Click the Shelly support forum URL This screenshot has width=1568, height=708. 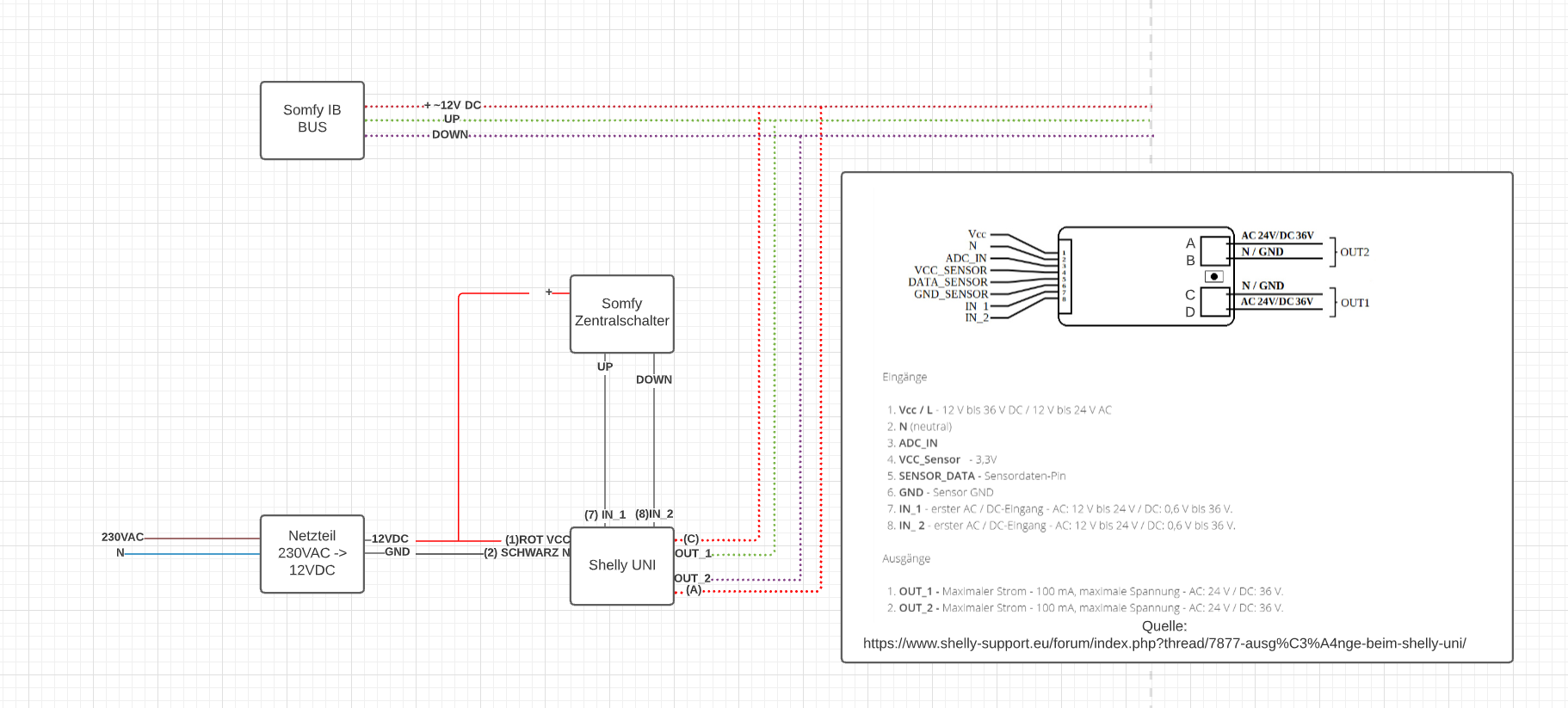coord(1164,643)
